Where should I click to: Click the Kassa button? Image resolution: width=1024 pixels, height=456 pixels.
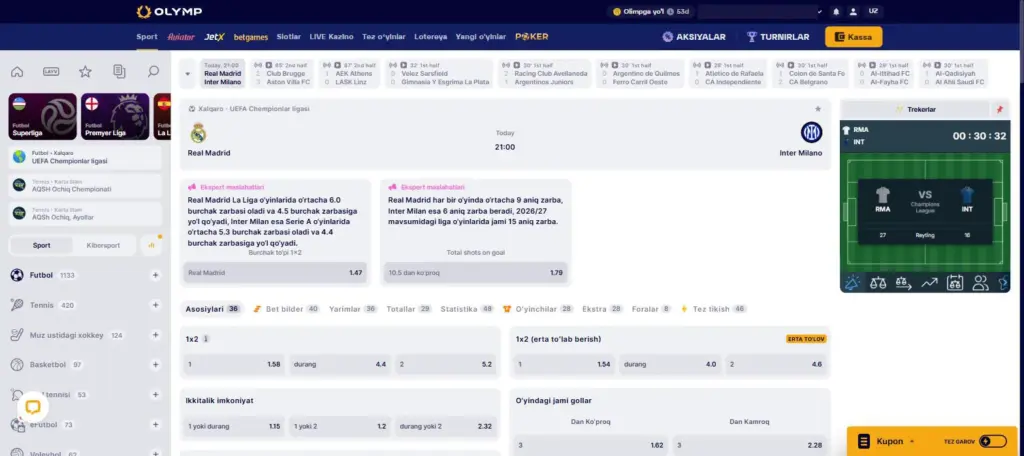(854, 37)
